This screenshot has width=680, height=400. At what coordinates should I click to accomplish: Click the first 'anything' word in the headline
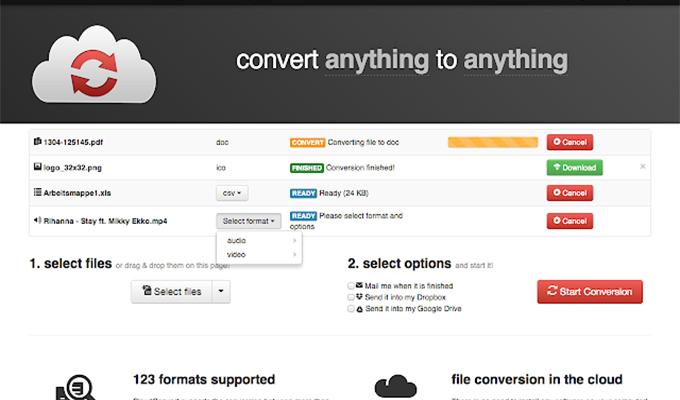coord(377,61)
